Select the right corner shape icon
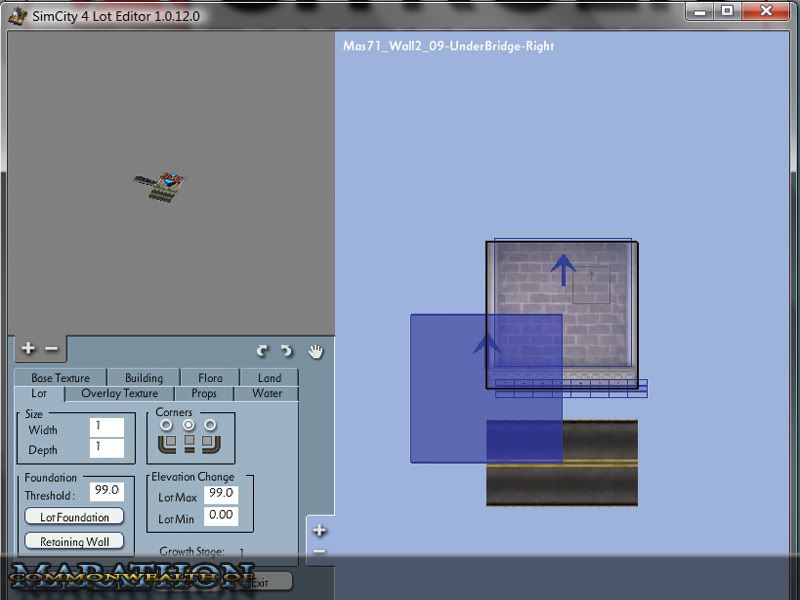This screenshot has width=800, height=600. [211, 444]
